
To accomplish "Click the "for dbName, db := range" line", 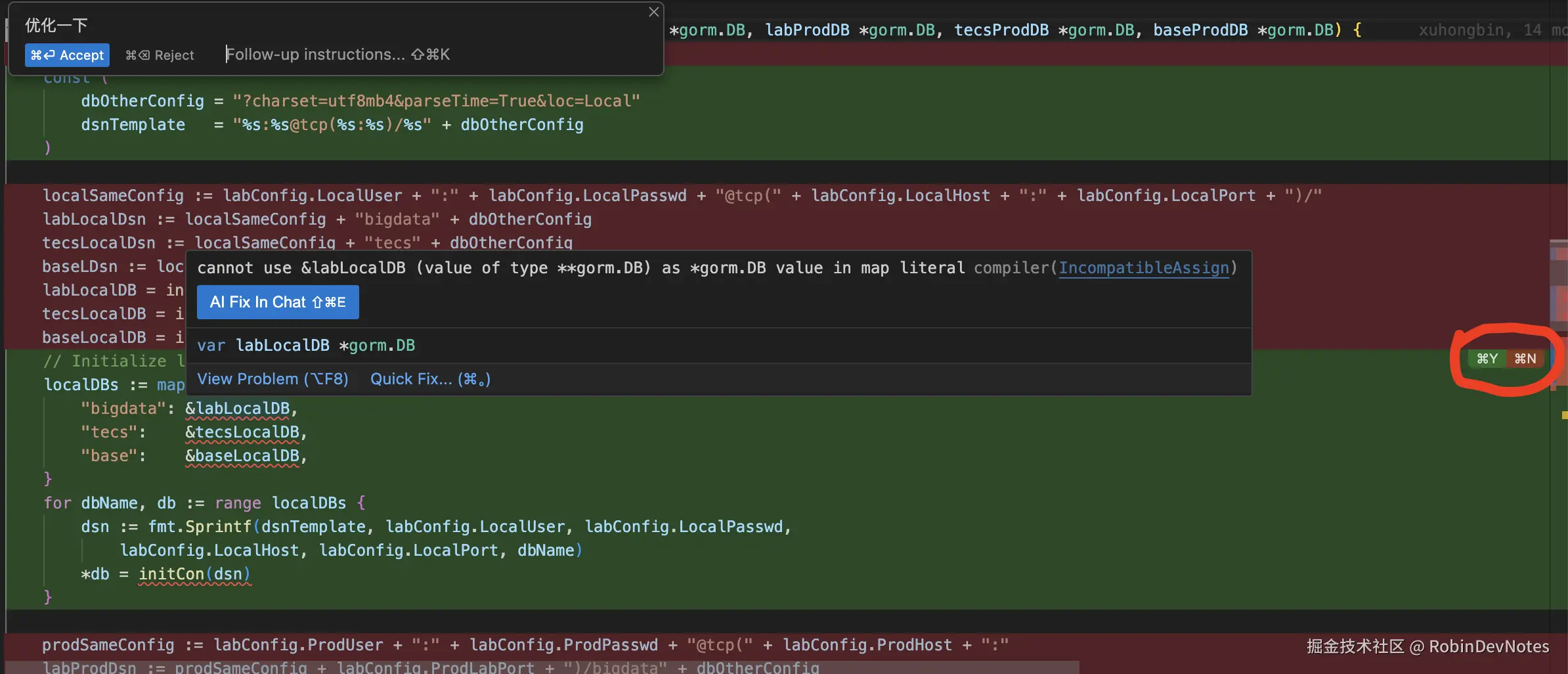I will pyautogui.click(x=204, y=503).
